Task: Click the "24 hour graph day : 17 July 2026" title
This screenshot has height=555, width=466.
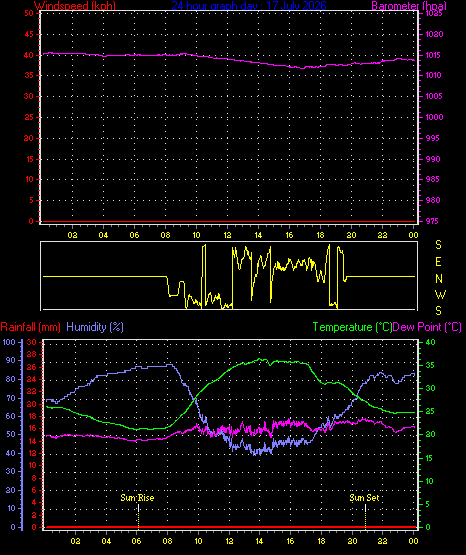Action: (x=249, y=6)
